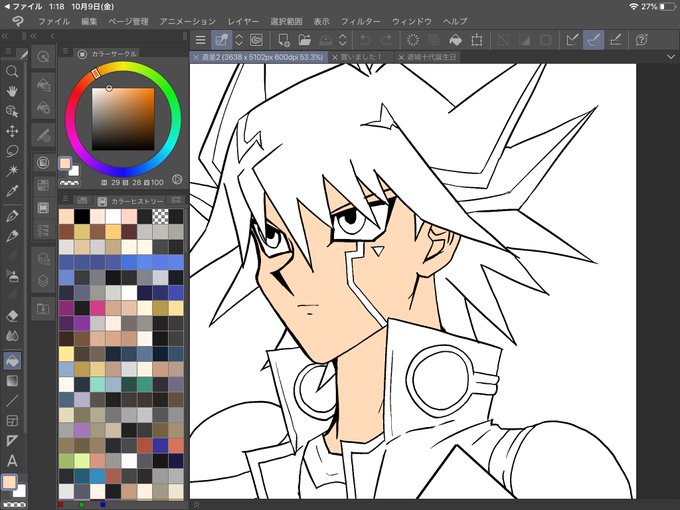Toggle Snap to Ruler in command bar

[x=572, y=40]
